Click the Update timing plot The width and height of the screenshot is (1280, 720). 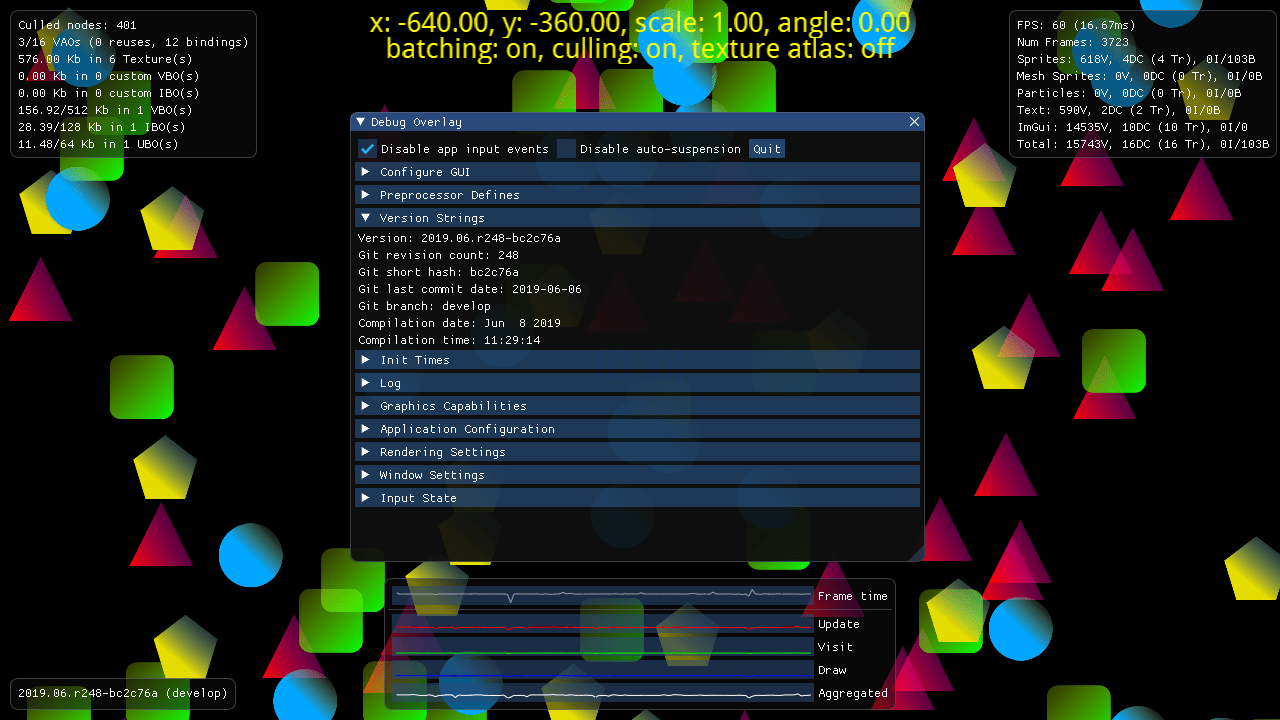click(x=603, y=624)
